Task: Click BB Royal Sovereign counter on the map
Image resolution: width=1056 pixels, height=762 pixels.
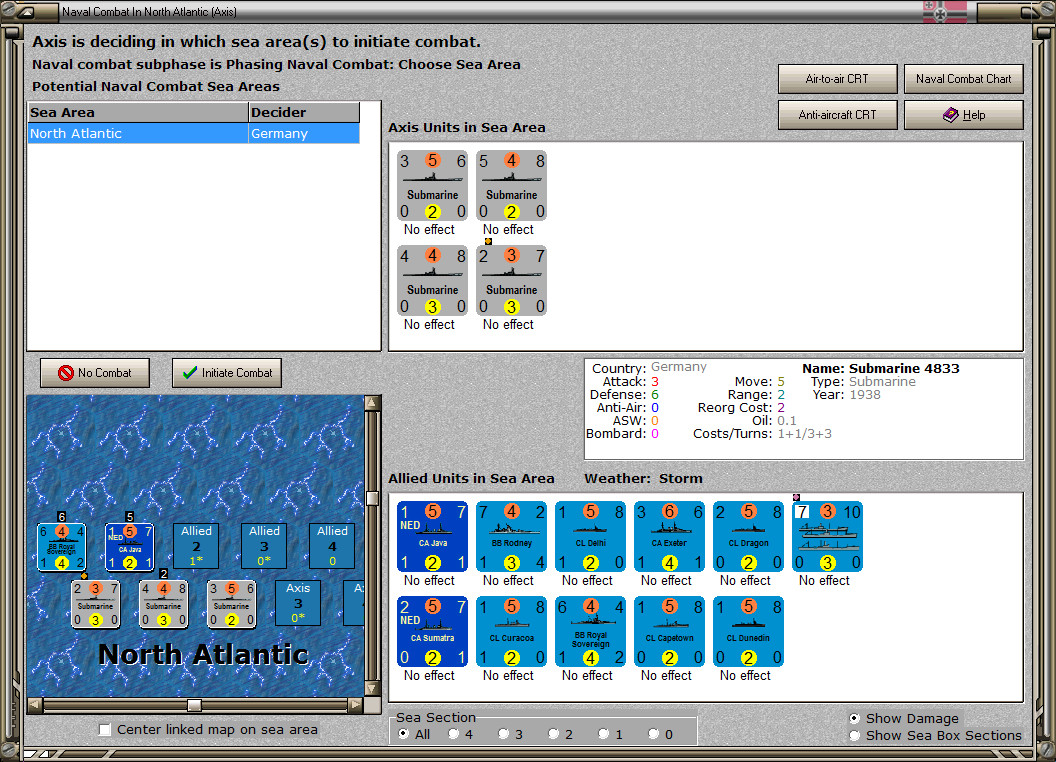Action: point(61,547)
